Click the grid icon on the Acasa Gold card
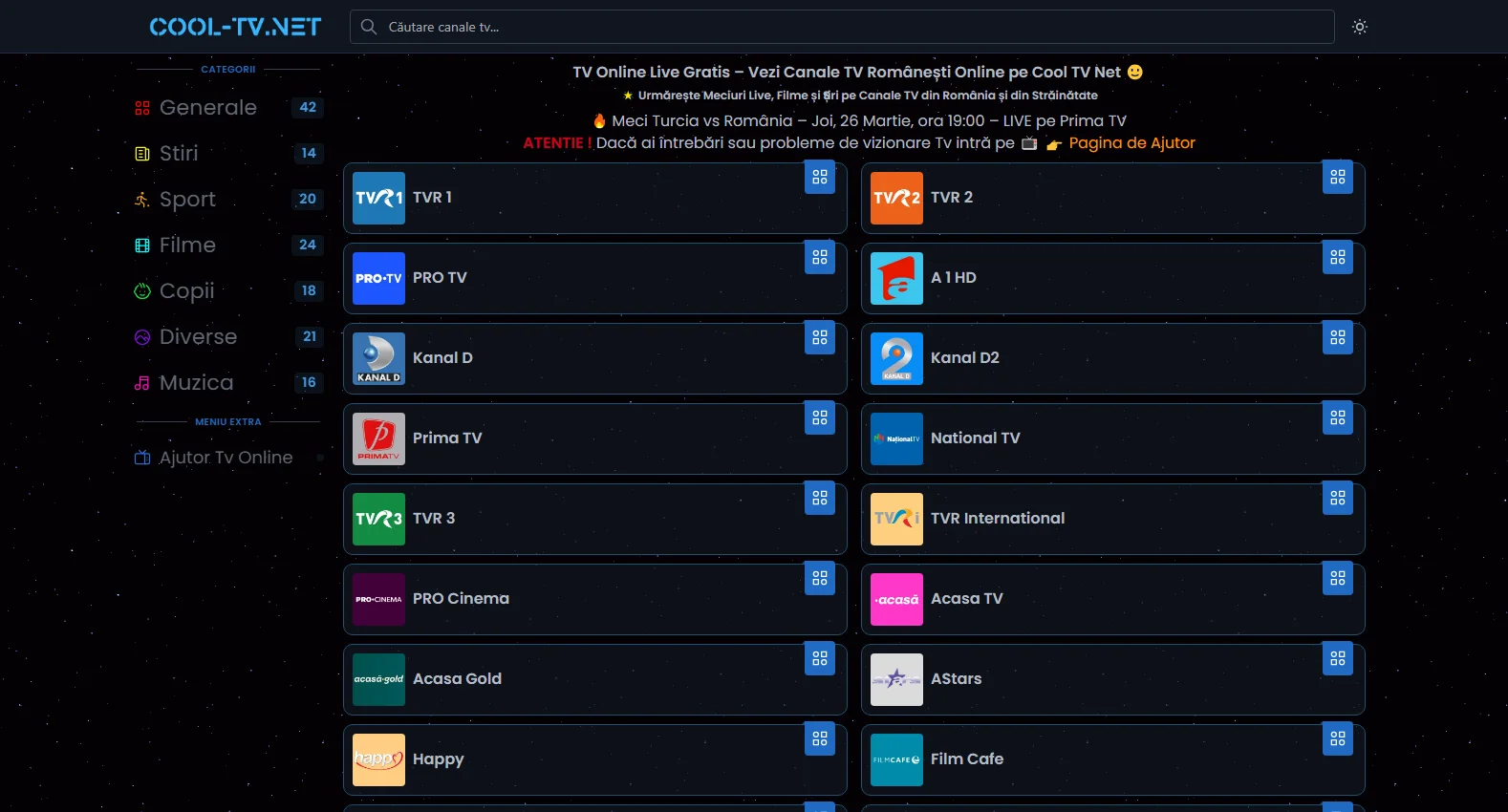Image resolution: width=1508 pixels, height=812 pixels. 820,659
